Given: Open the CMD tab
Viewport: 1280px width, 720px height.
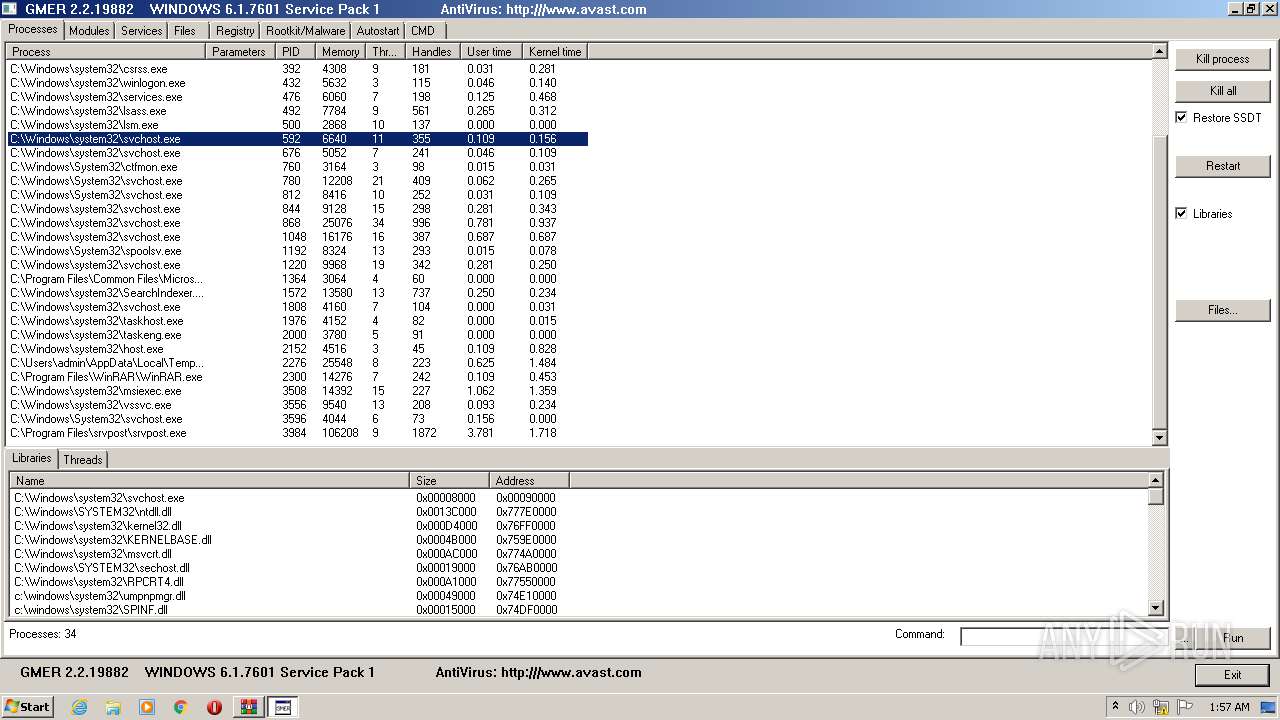Looking at the screenshot, I should tap(423, 31).
